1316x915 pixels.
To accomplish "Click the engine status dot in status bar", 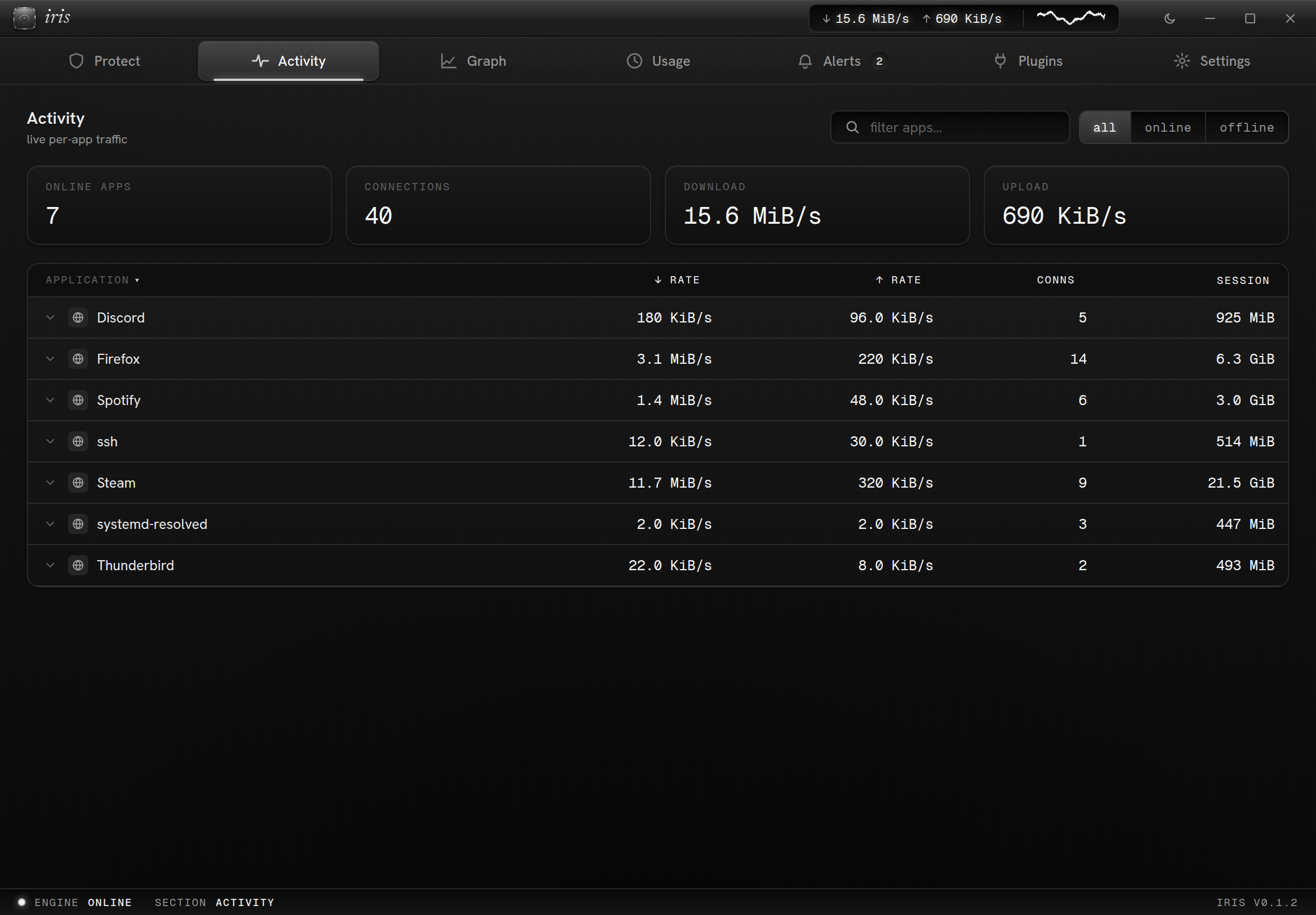I will [x=22, y=902].
